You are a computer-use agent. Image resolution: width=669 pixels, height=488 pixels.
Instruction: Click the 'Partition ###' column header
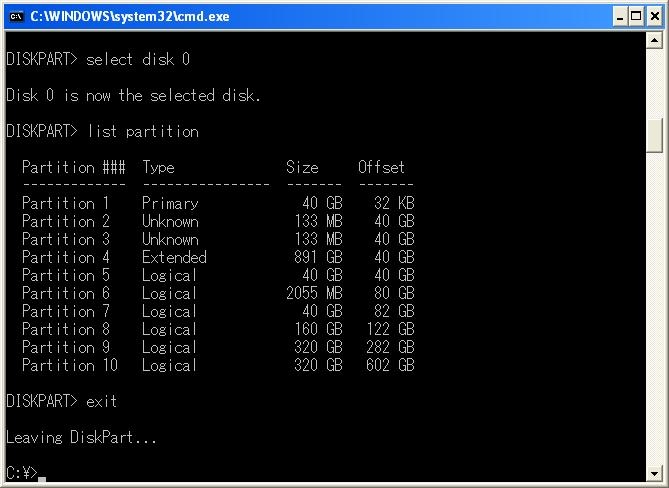point(74,167)
